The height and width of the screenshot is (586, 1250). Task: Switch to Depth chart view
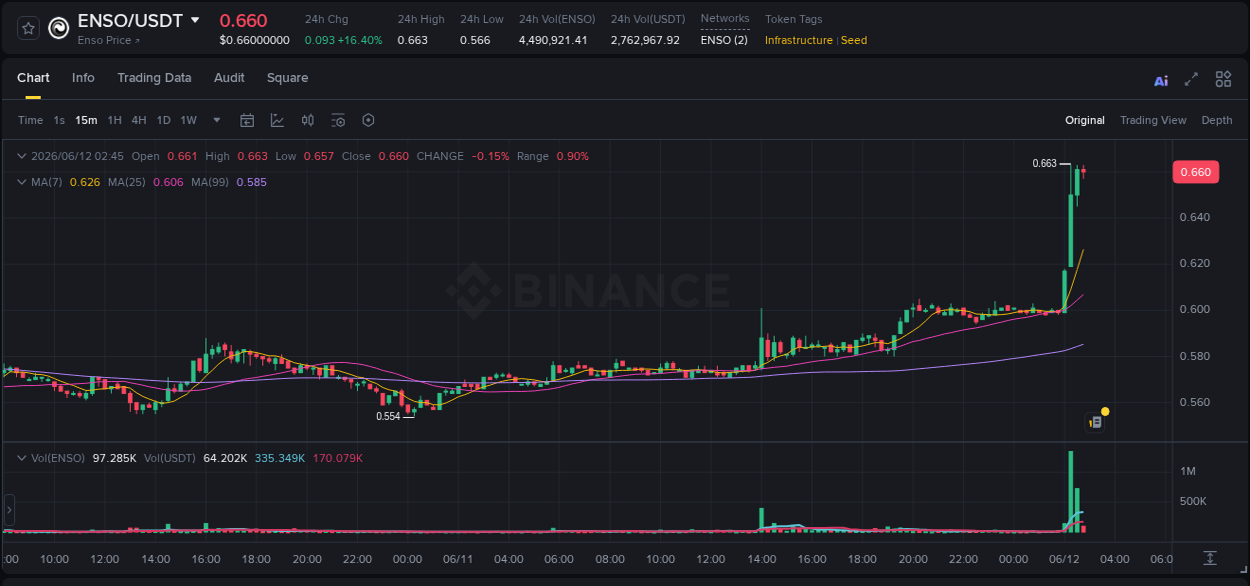coord(1217,120)
